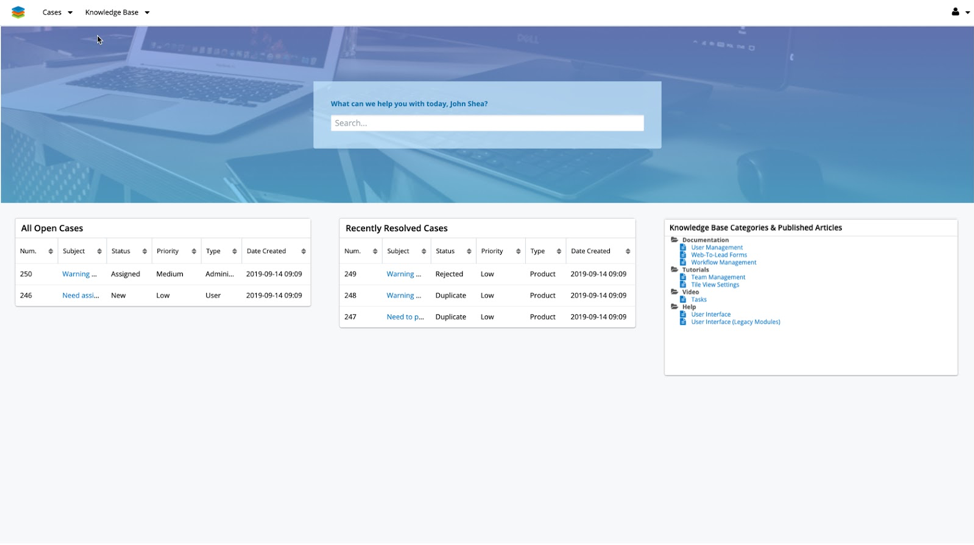Open the Web-To-Lead Forms article
This screenshot has height=545, width=974.
718,255
